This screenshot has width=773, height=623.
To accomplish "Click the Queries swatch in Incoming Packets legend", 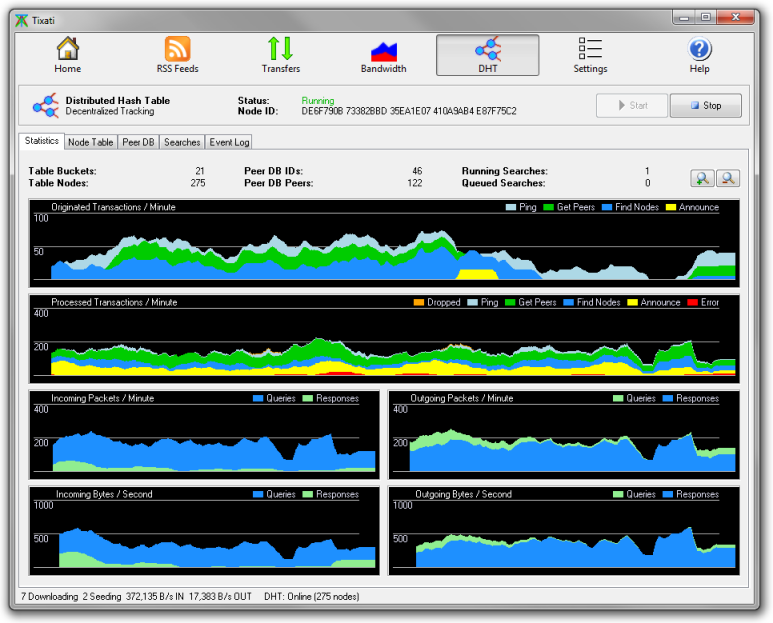I will (x=258, y=398).
